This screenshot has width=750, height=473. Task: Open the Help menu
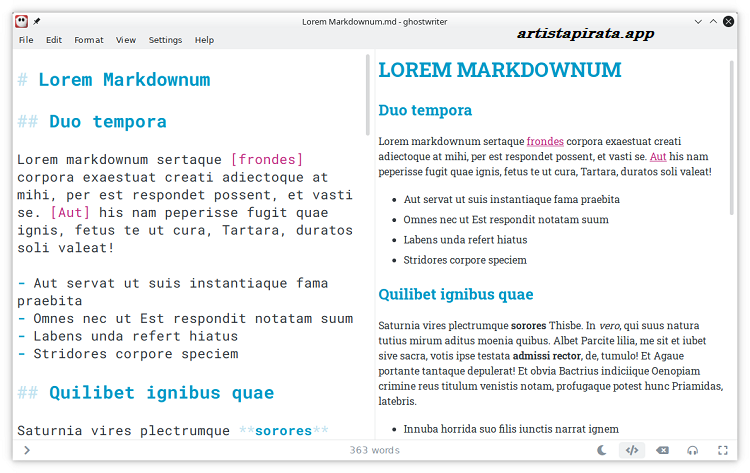pos(204,40)
